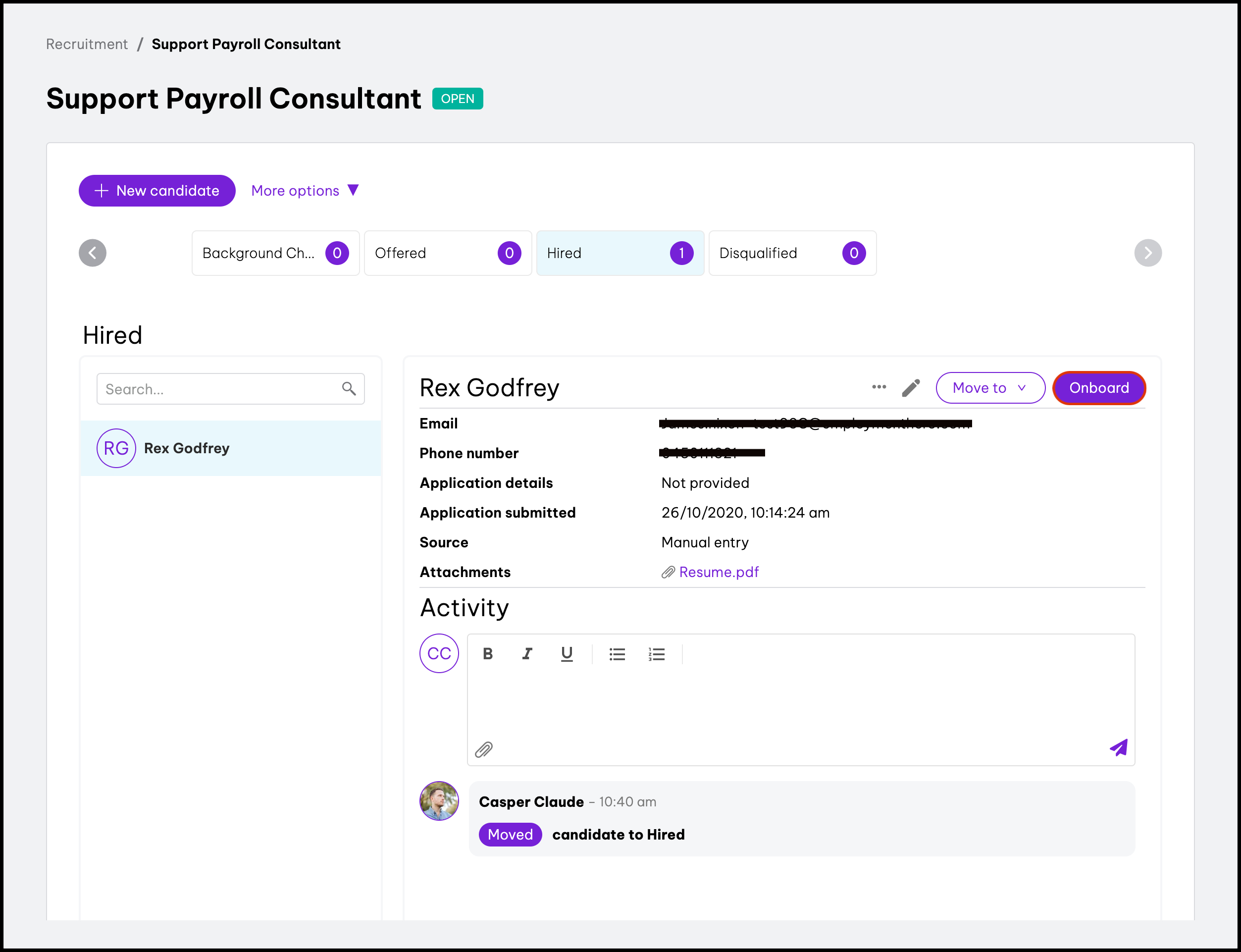Click the Onboard button
The height and width of the screenshot is (952, 1241).
(1098, 388)
